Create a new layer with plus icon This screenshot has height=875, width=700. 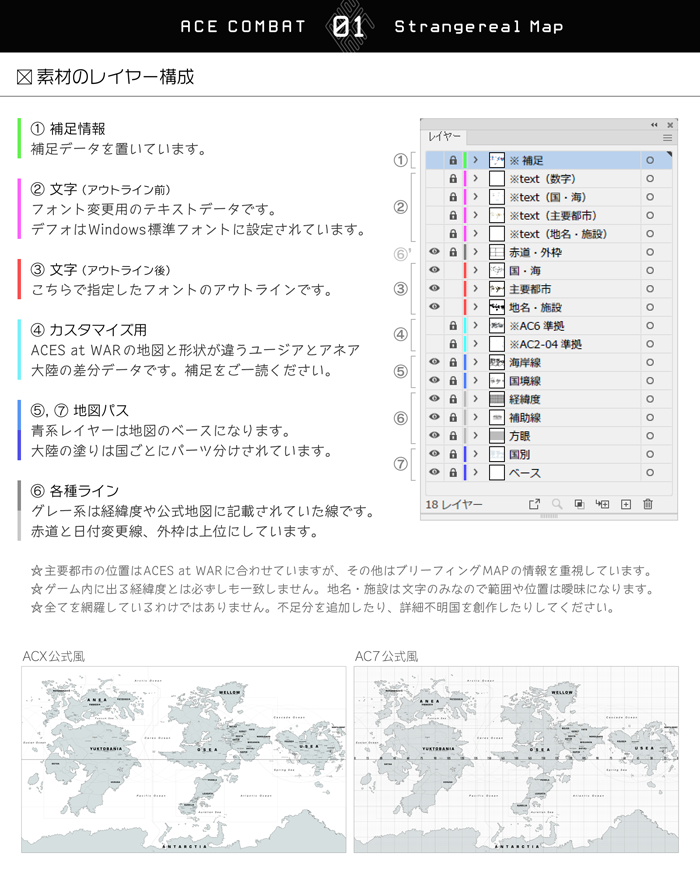click(x=626, y=505)
